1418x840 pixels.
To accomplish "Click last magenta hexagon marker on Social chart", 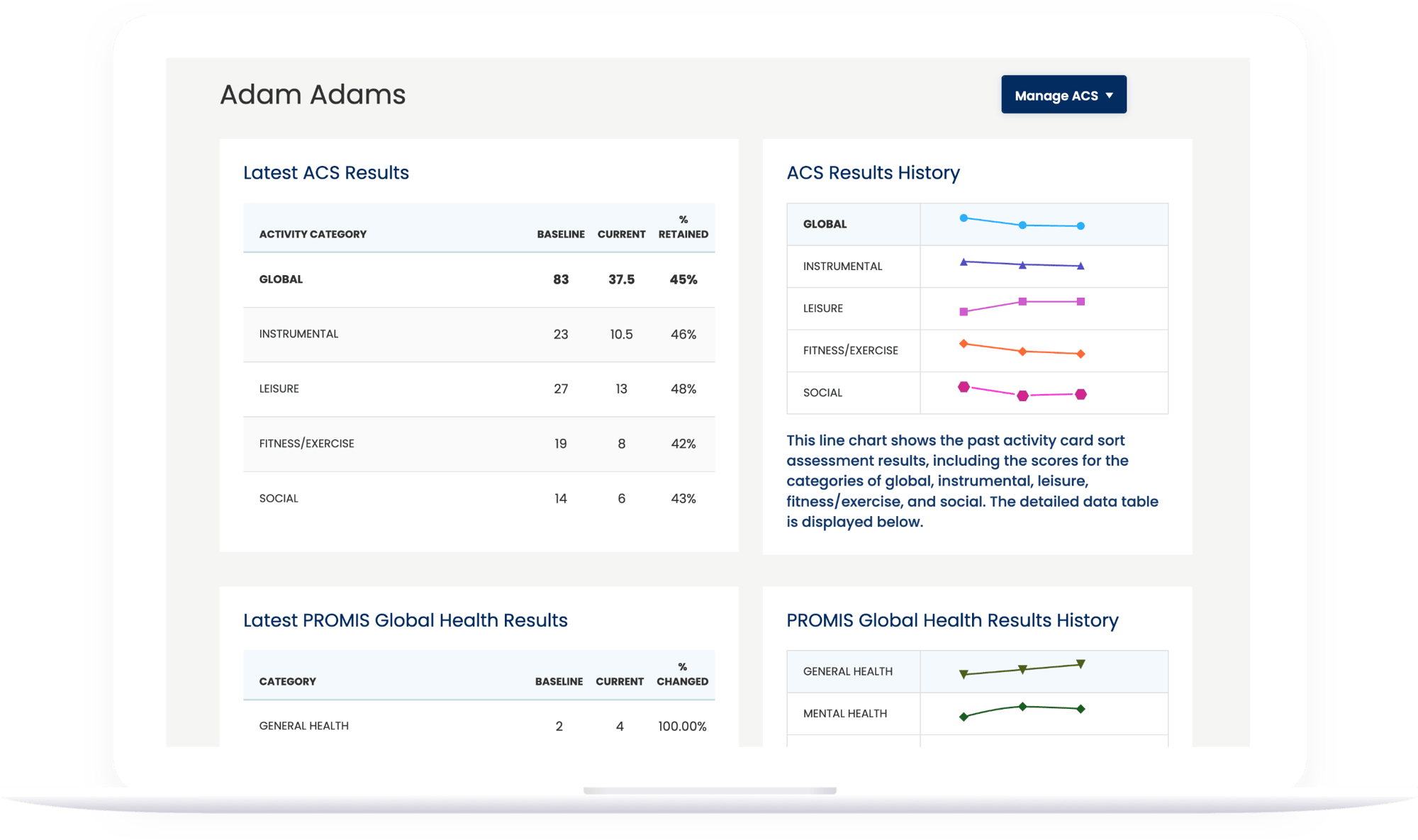I will 1081,394.
